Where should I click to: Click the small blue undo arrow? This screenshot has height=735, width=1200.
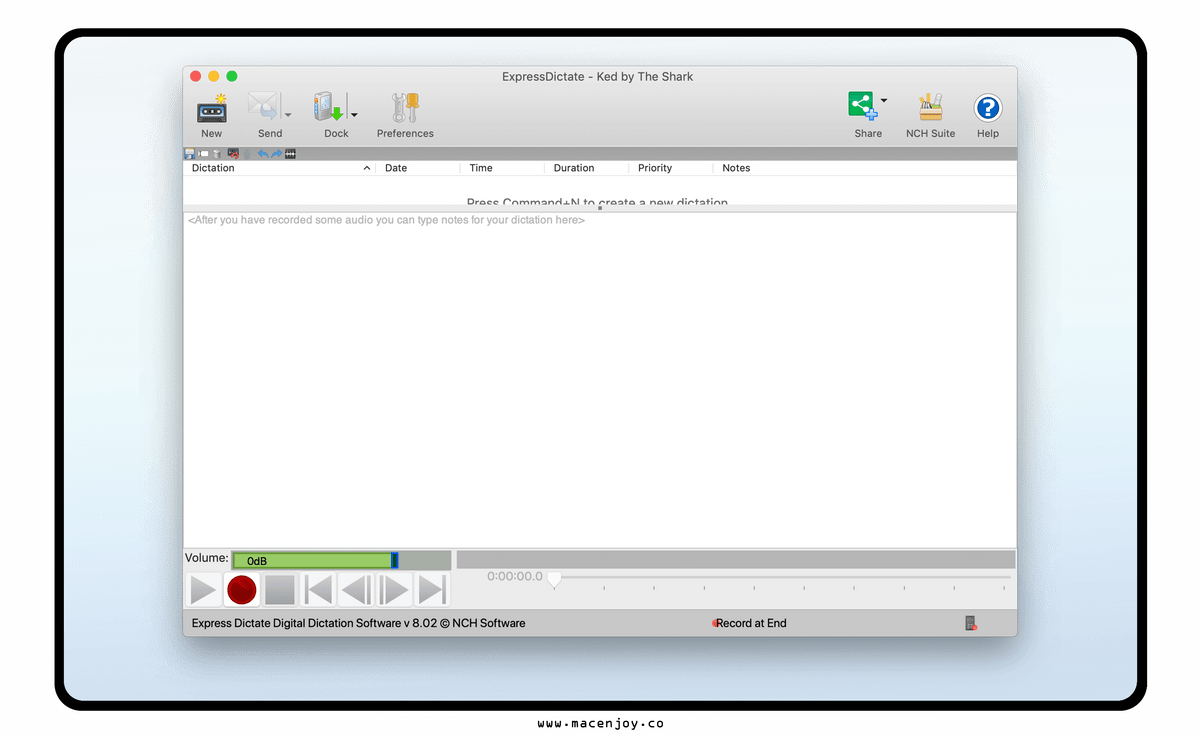tap(263, 154)
